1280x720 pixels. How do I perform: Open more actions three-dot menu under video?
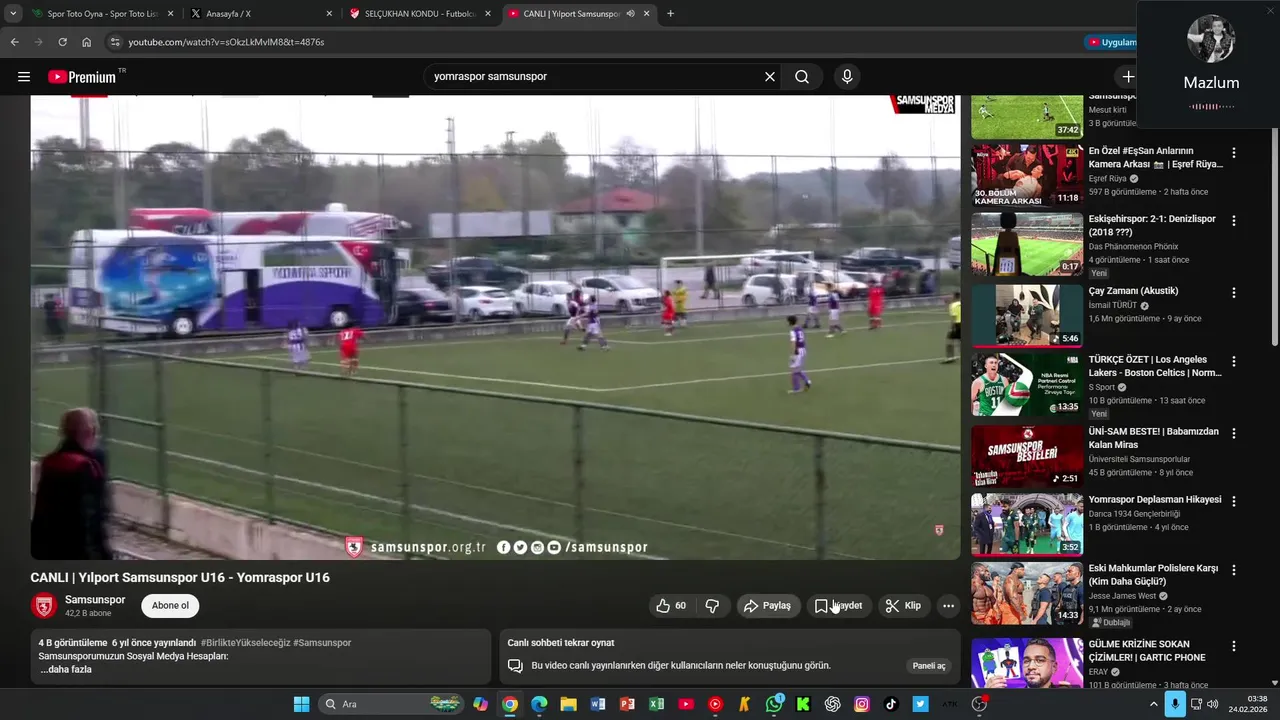[948, 606]
